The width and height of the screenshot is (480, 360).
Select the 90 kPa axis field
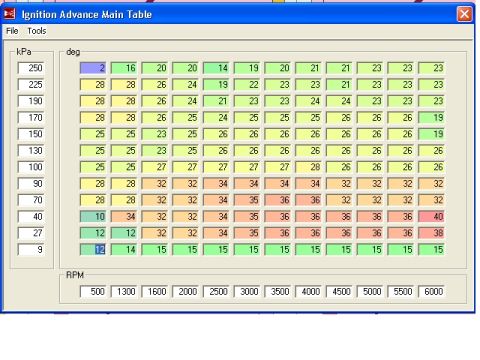click(31, 183)
